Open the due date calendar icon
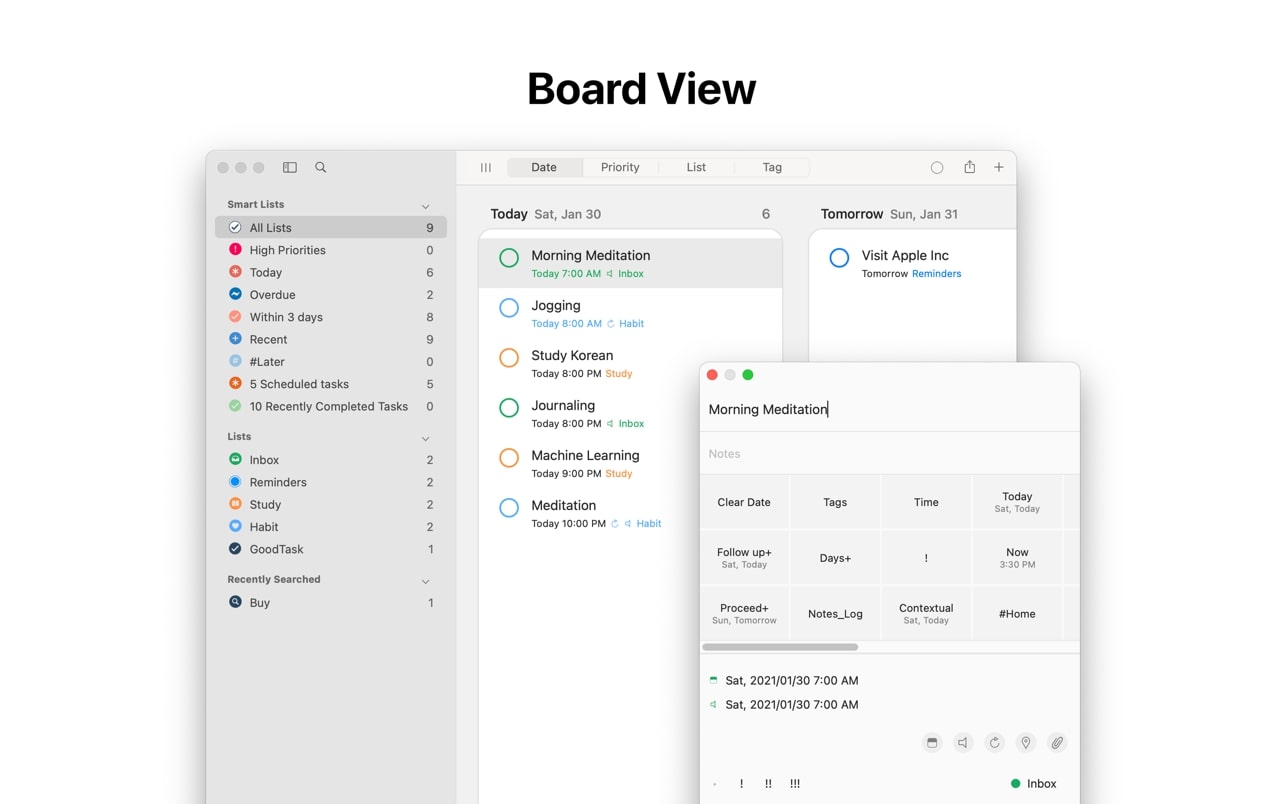The image size is (1286, 804). (932, 743)
